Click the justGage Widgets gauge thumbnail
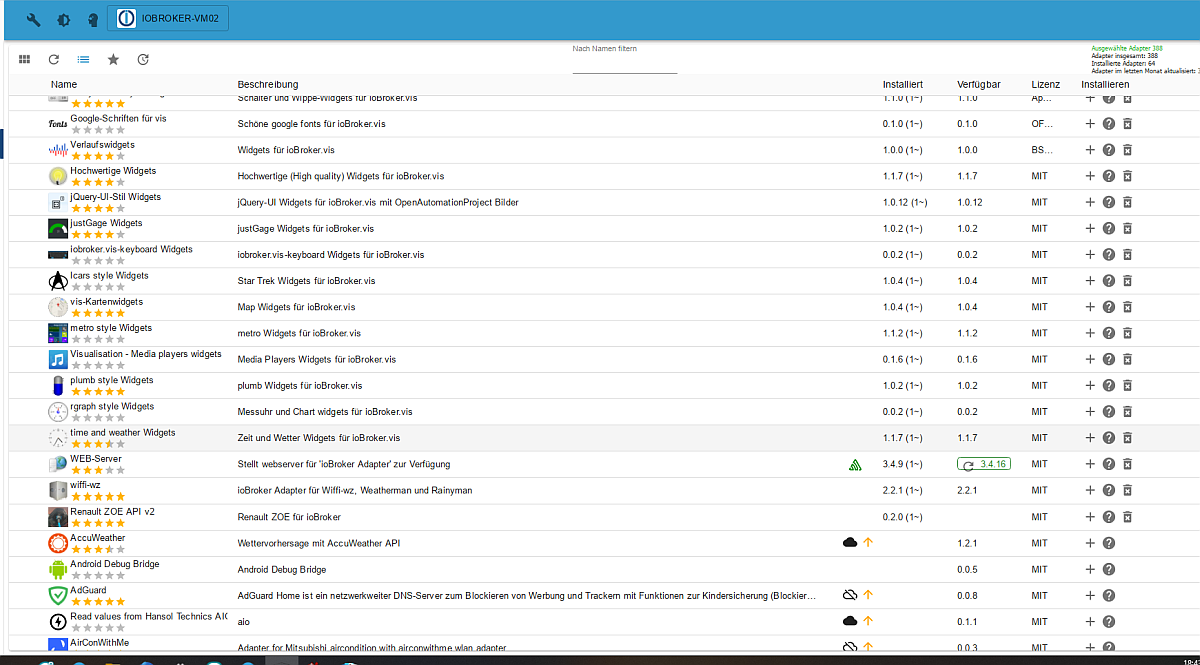The image size is (1200, 665). [57, 228]
